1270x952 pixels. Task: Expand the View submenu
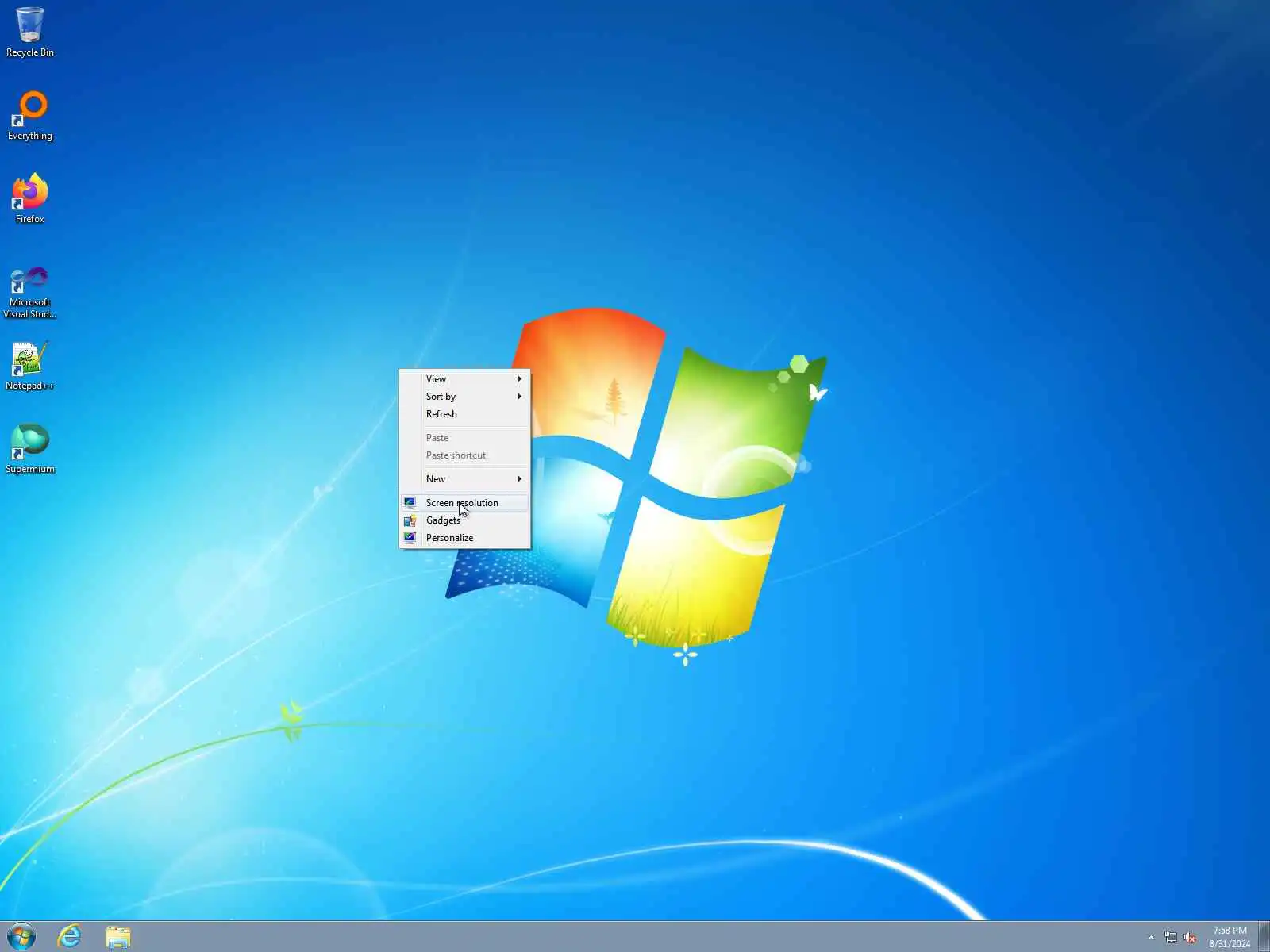(465, 379)
